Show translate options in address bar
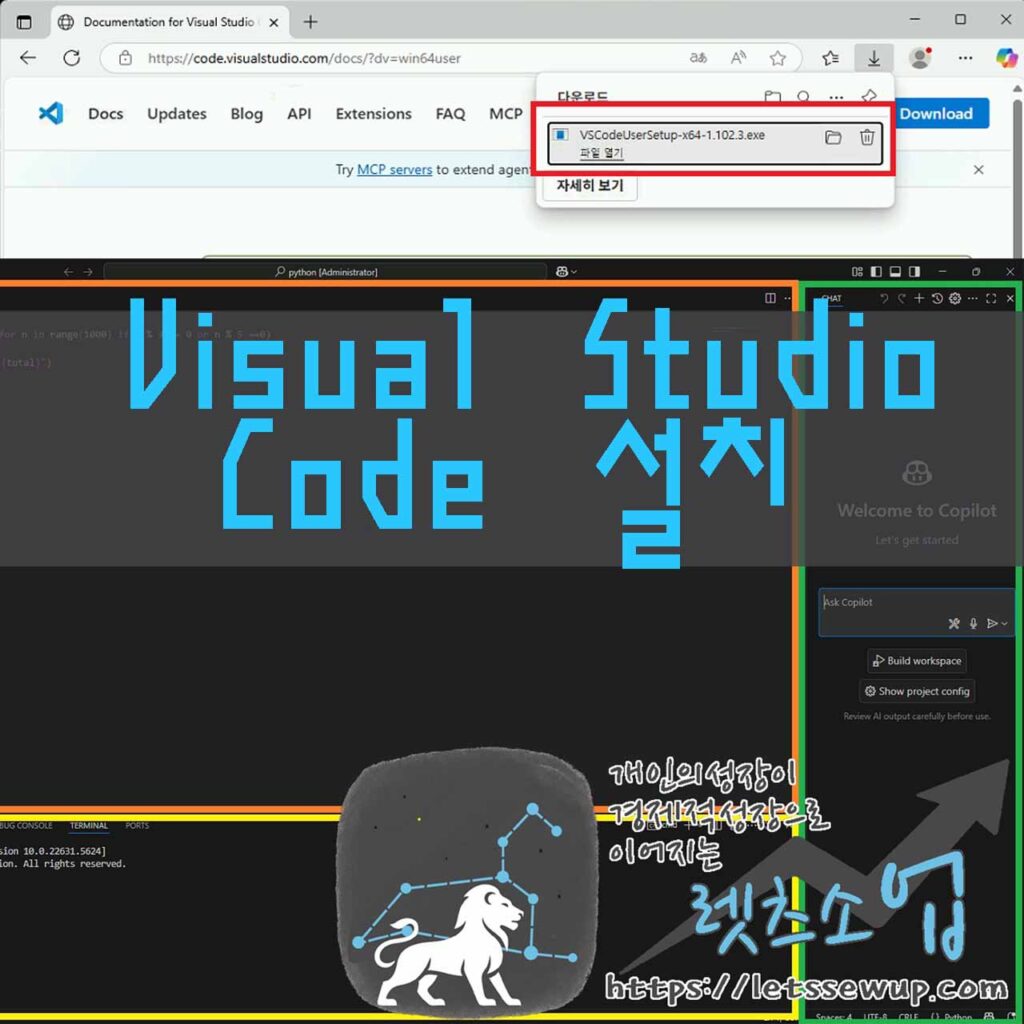Viewport: 1024px width, 1024px height. coord(698,58)
